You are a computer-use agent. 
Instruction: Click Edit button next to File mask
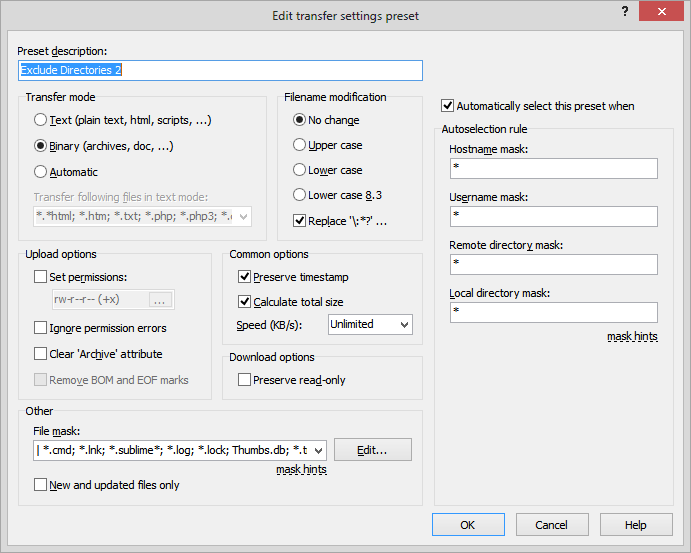(x=372, y=450)
